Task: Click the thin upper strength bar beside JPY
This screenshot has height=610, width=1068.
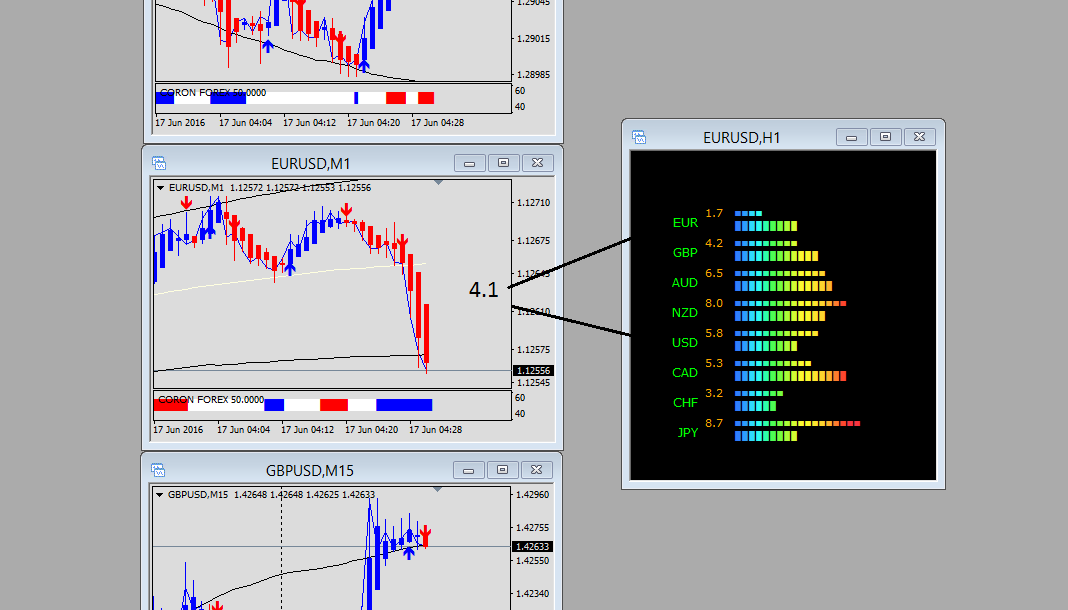Action: click(x=797, y=423)
